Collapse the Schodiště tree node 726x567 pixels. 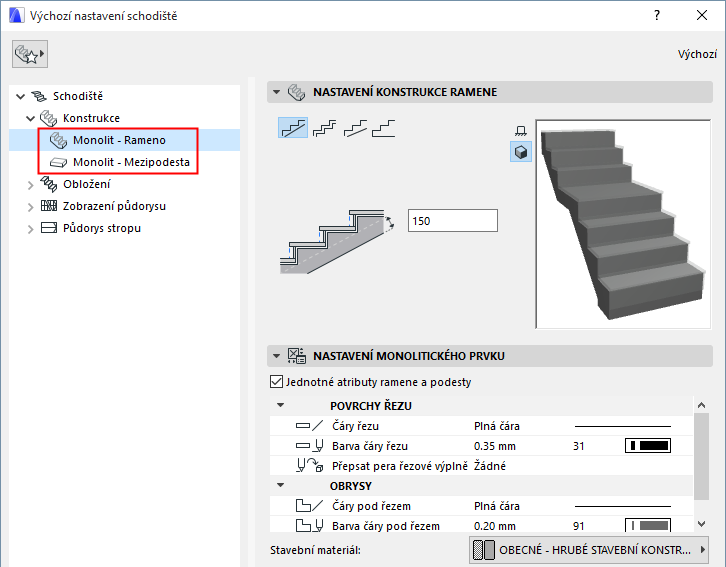pyautogui.click(x=20, y=96)
